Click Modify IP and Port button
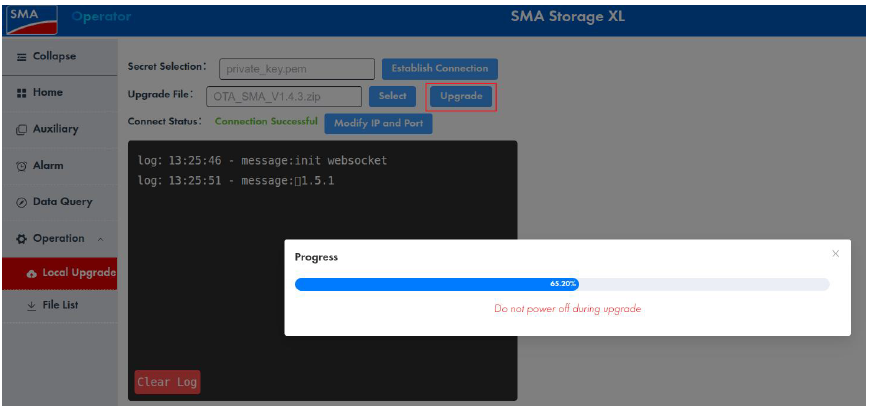 click(378, 123)
